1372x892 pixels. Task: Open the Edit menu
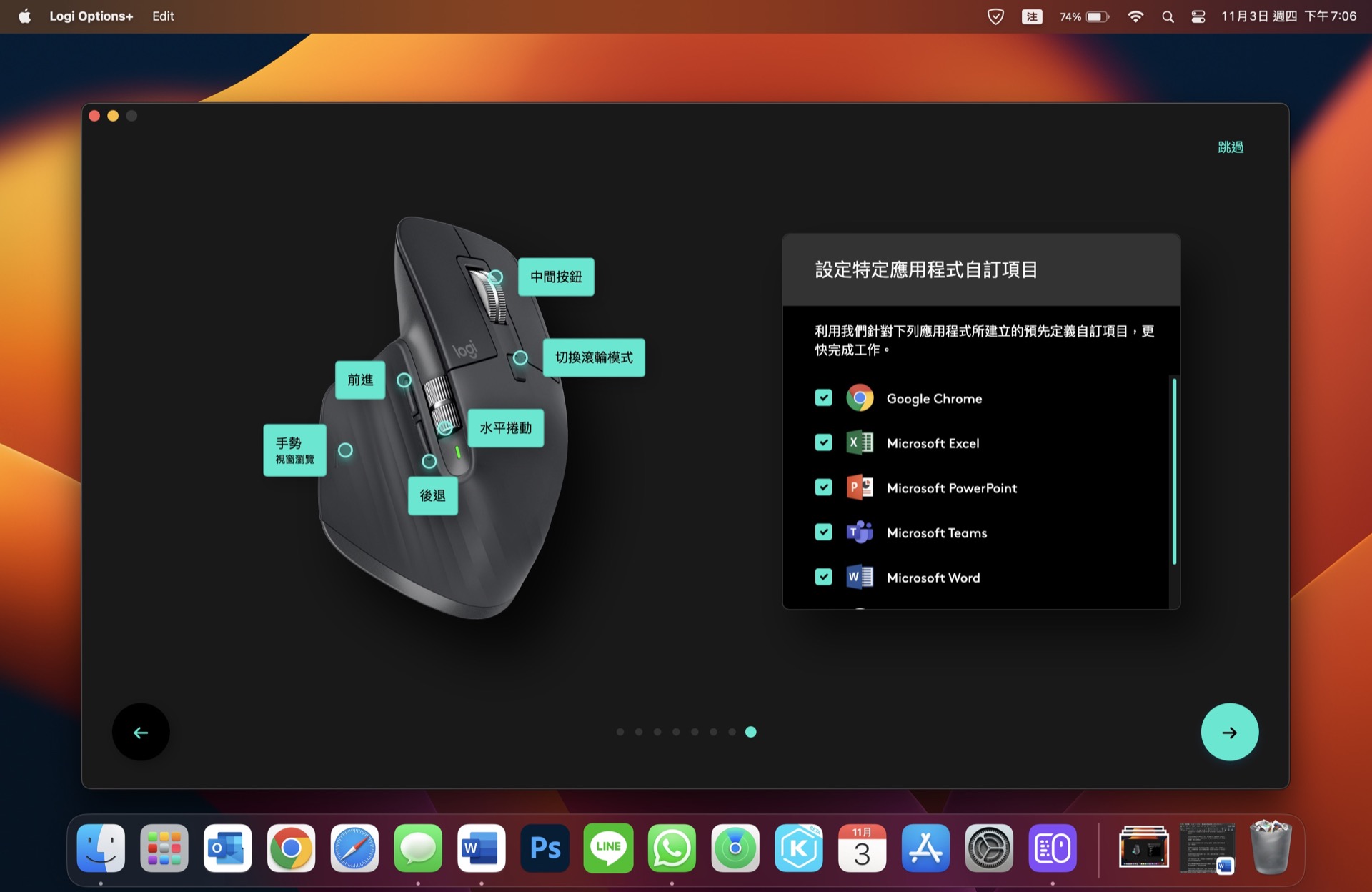coord(163,16)
